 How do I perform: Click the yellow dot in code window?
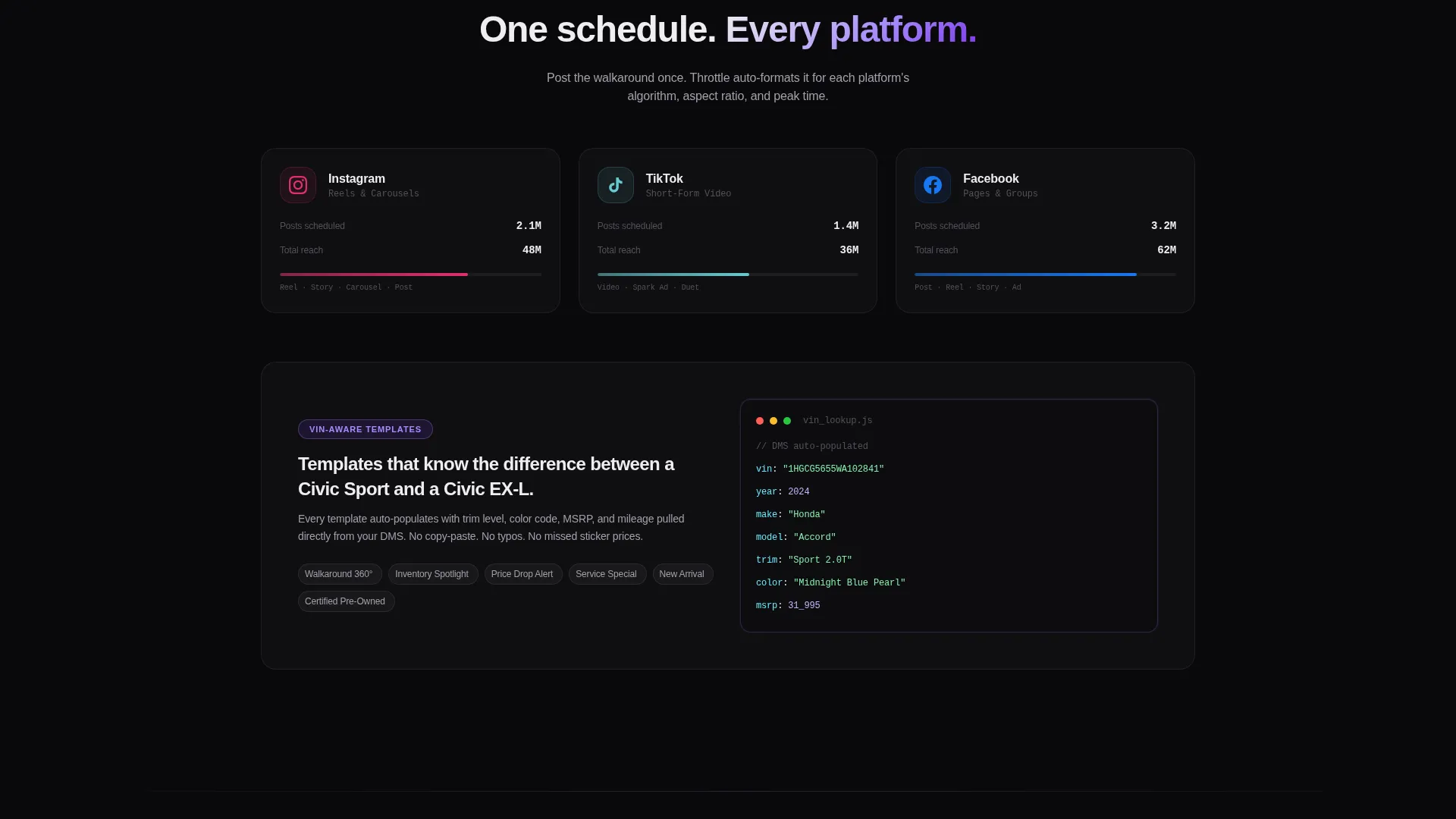click(x=773, y=421)
